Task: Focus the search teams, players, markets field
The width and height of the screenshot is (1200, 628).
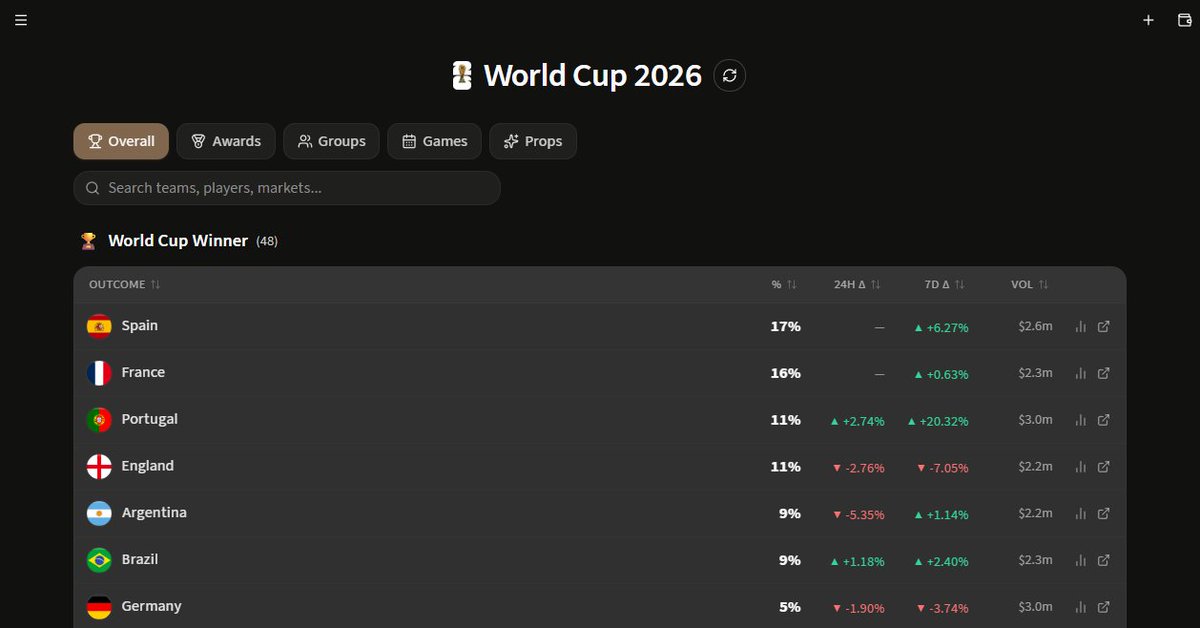Action: [x=287, y=188]
